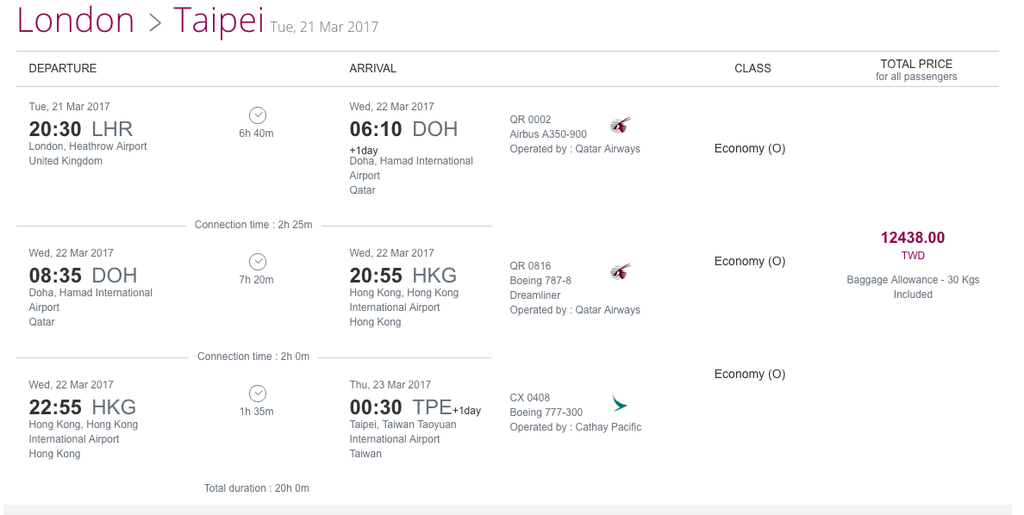Click the Baggage Allowance - 30 Kgs text
Image resolution: width=1024 pixels, height=515 pixels.
click(913, 279)
